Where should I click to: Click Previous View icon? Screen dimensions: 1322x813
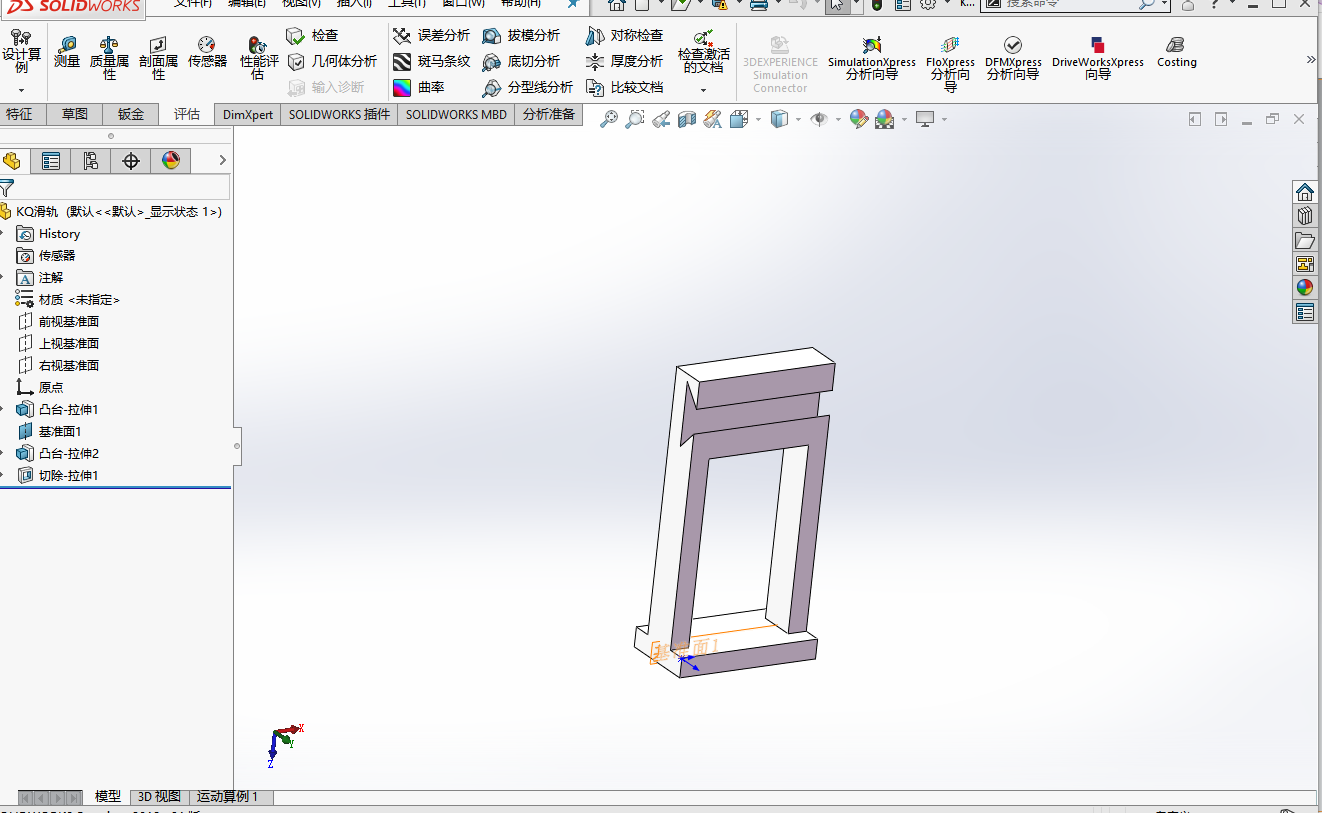point(660,120)
